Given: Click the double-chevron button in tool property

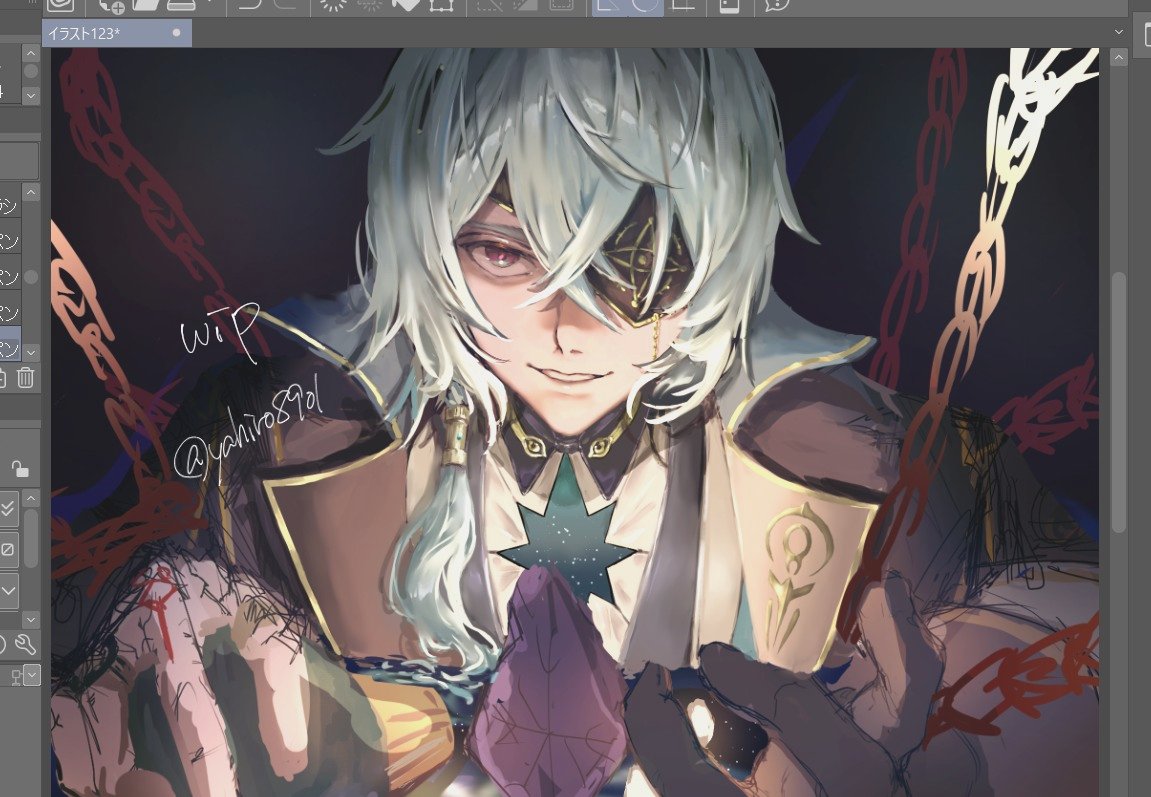Looking at the screenshot, I should point(8,508).
